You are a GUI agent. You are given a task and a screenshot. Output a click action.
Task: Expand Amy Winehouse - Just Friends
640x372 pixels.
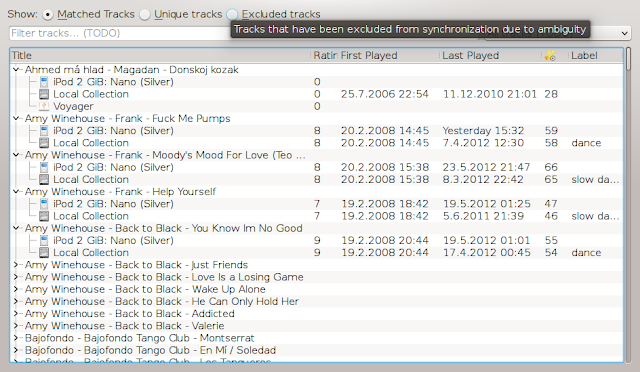[16, 265]
